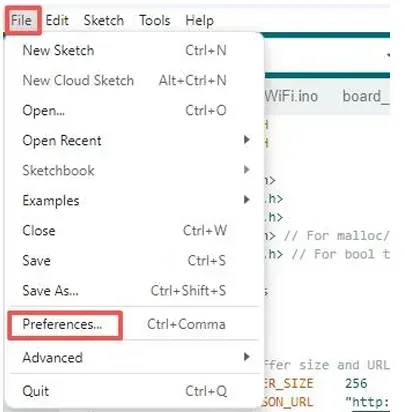405x412 pixels.
Task: Select New Cloud Sketch entry
Action: [133, 80]
